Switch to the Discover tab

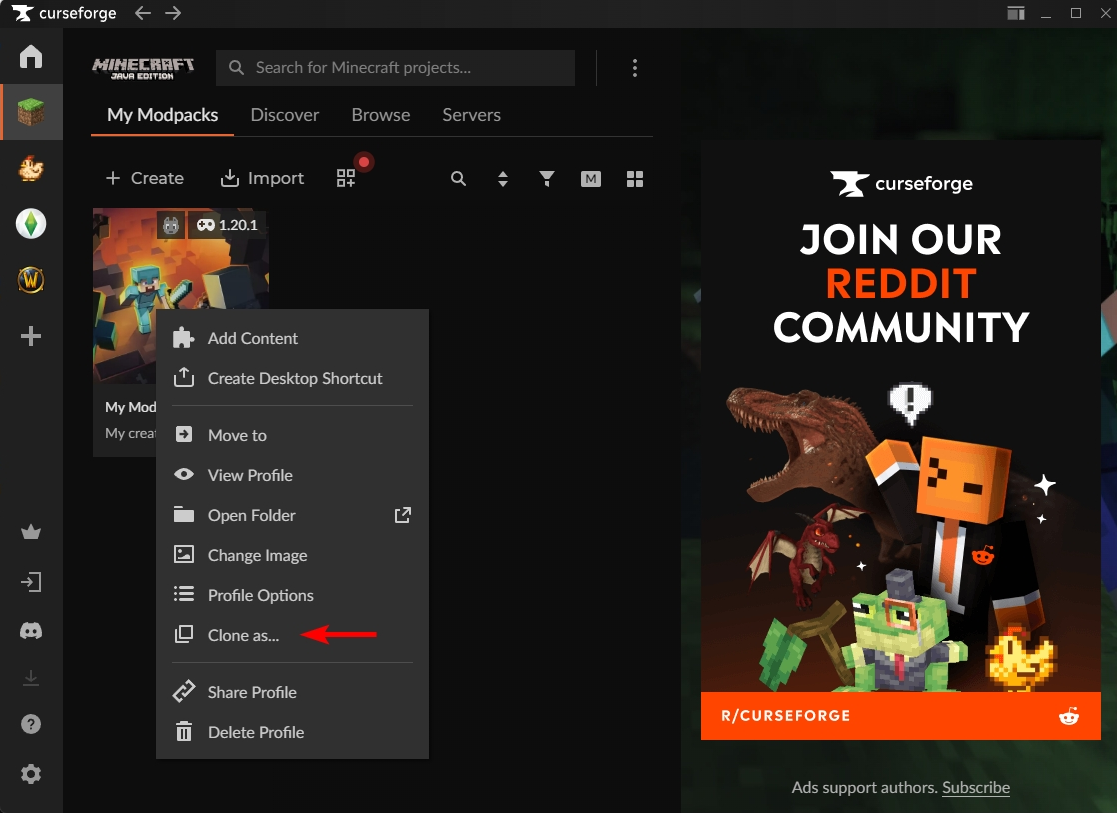click(285, 115)
